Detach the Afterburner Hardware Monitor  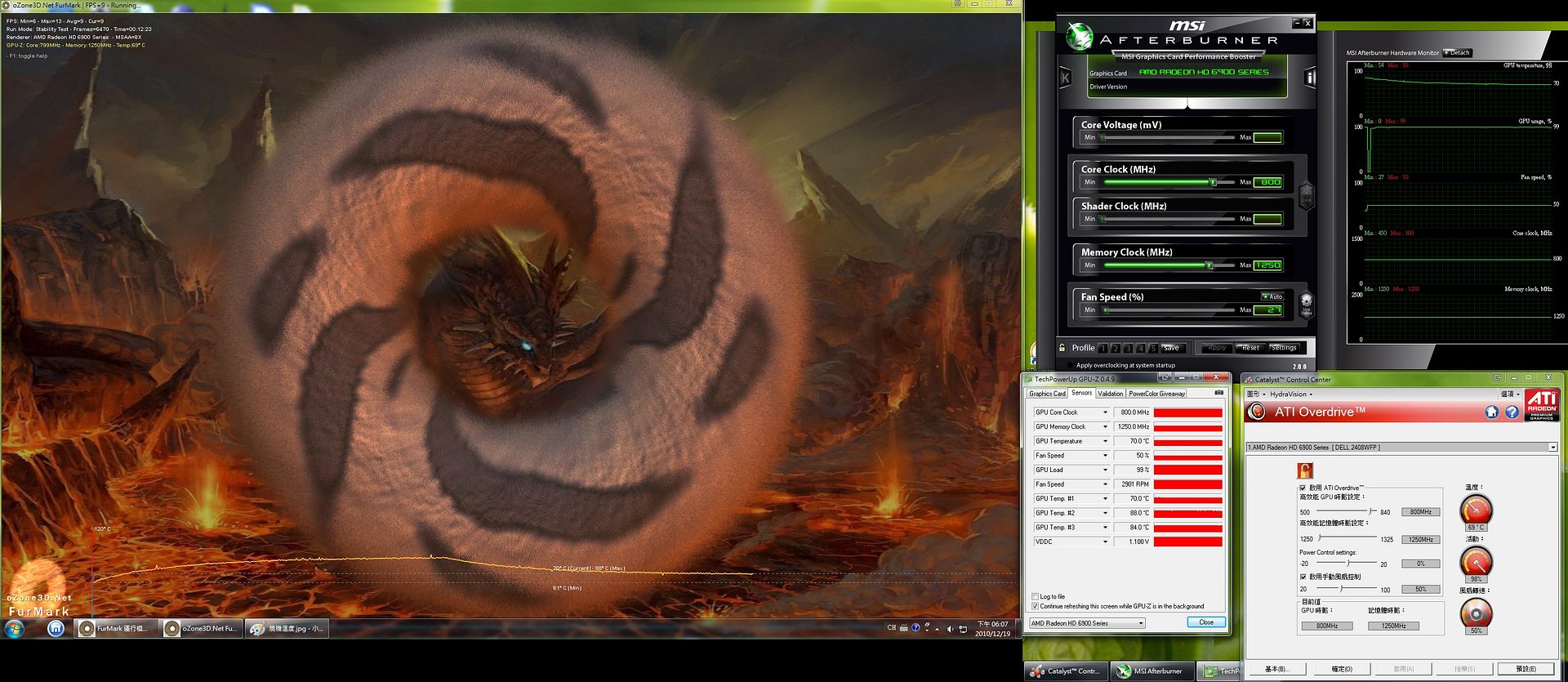(x=1458, y=52)
